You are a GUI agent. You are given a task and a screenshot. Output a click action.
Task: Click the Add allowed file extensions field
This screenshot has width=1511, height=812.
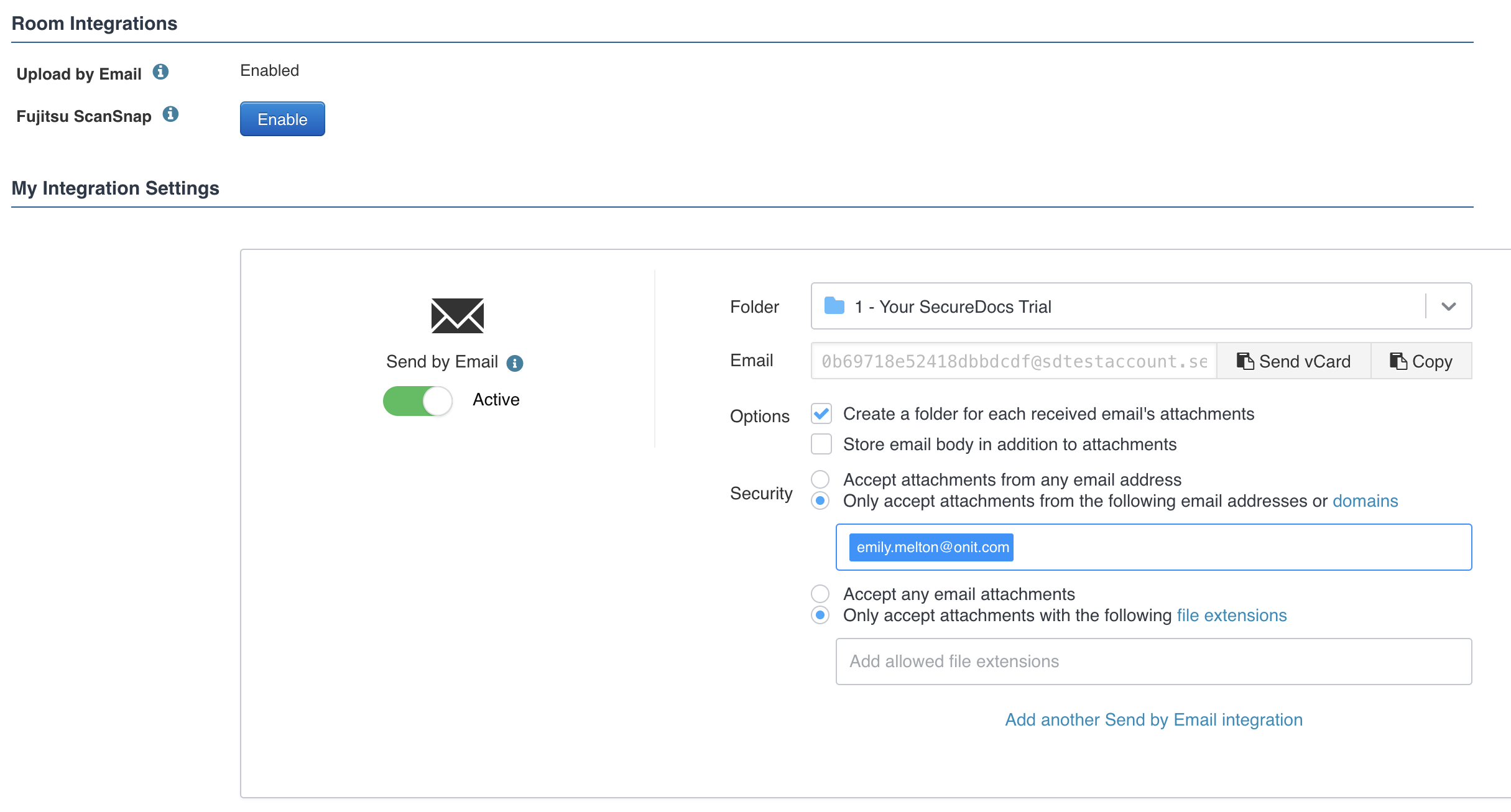(1153, 662)
